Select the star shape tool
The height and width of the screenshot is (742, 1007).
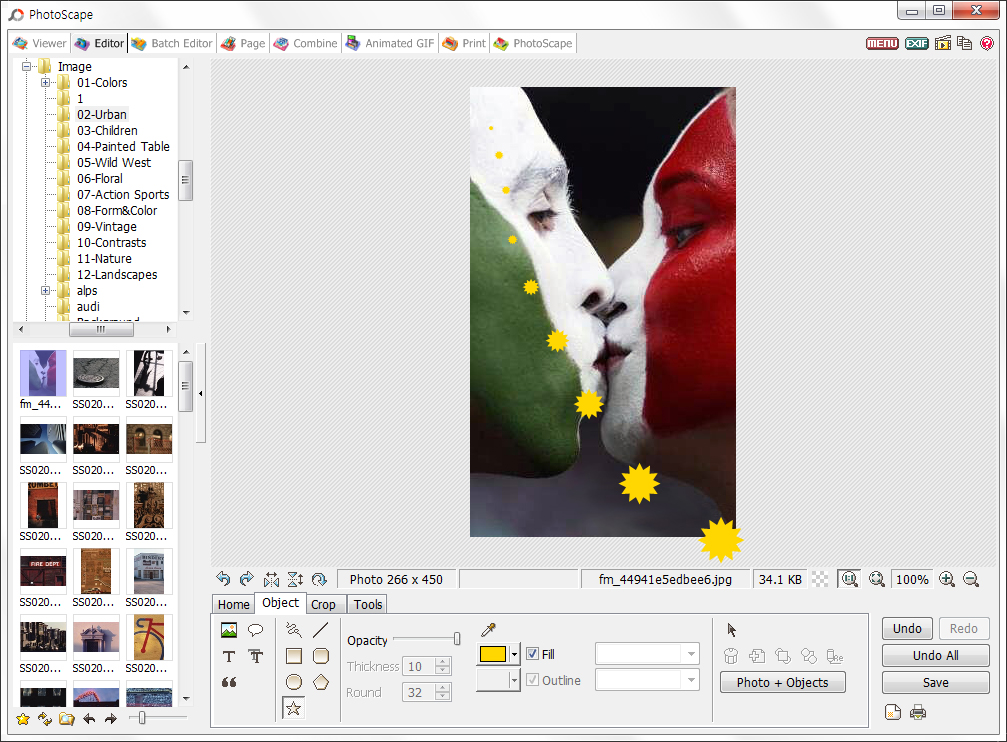click(294, 707)
